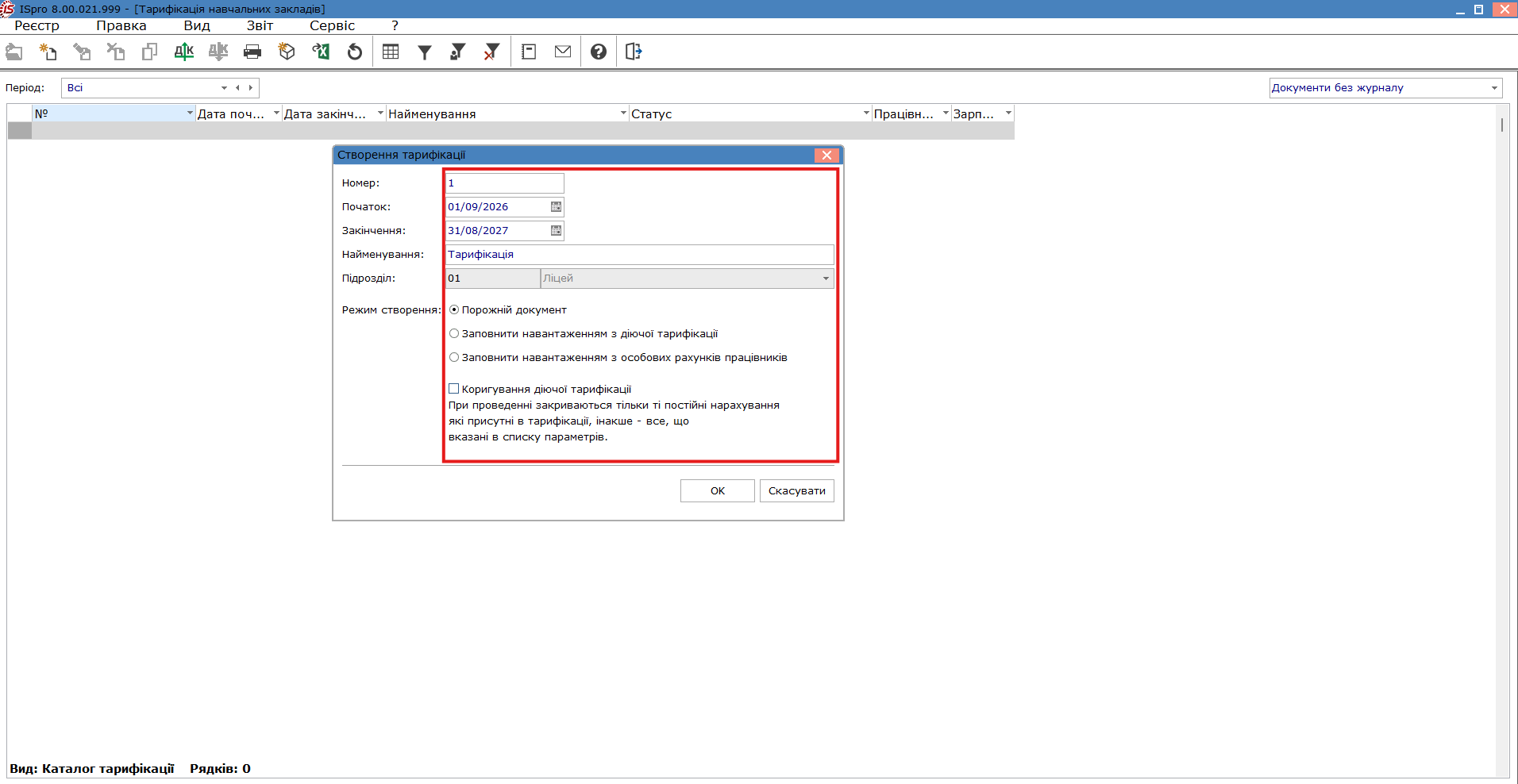The width and height of the screenshot is (1518, 784).
Task: Click the user filter funnel icon
Action: 458,52
